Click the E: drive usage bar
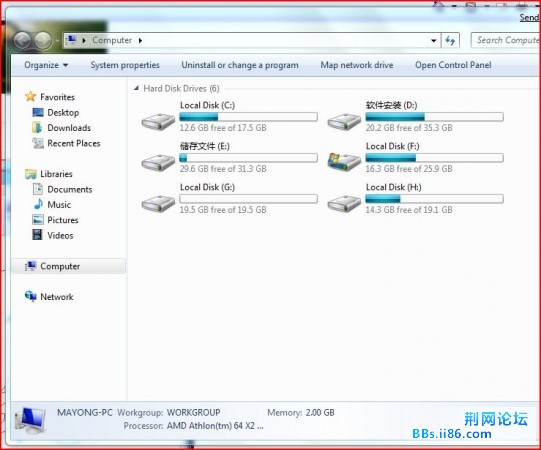 click(248, 158)
